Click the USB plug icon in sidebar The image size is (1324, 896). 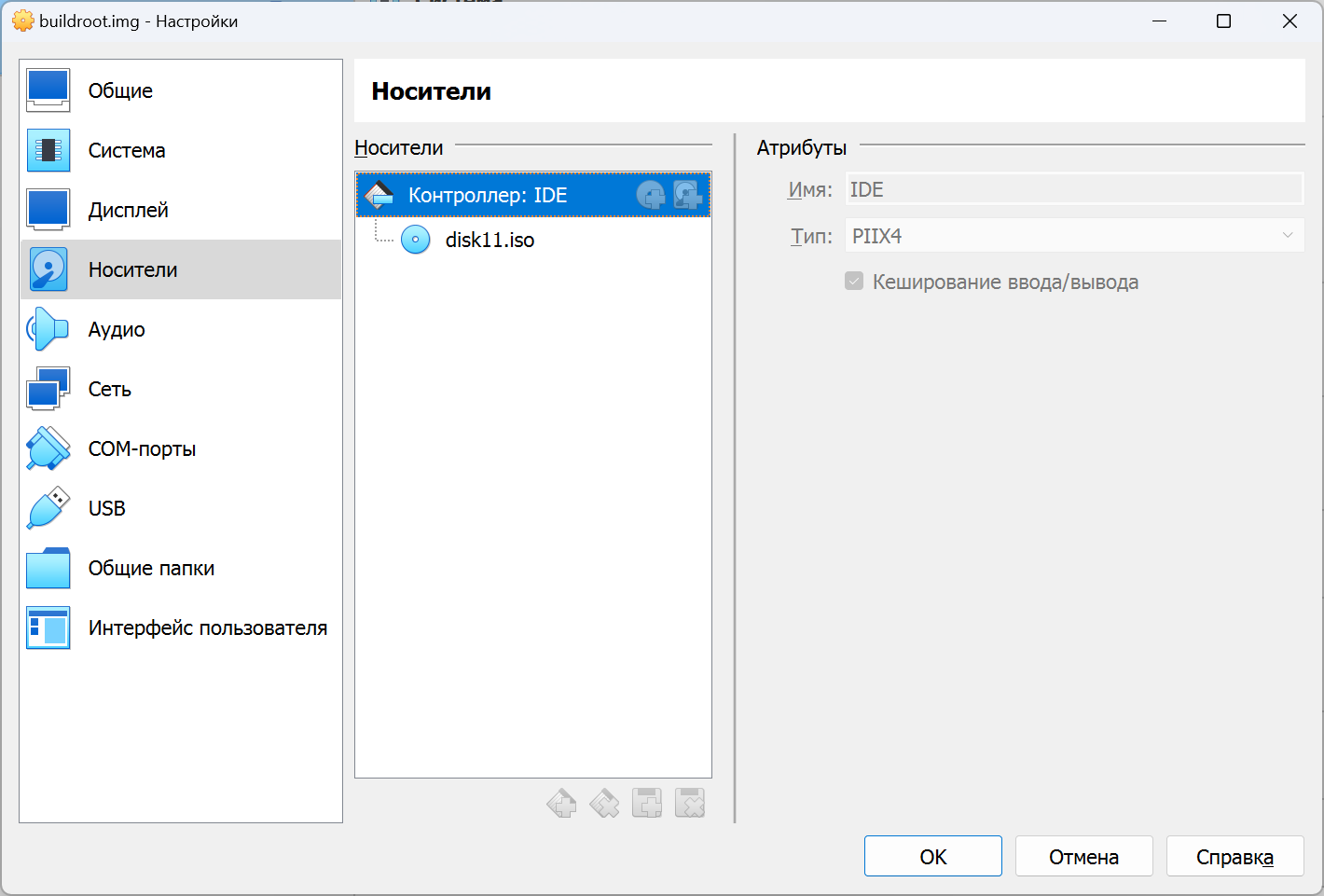click(x=48, y=508)
